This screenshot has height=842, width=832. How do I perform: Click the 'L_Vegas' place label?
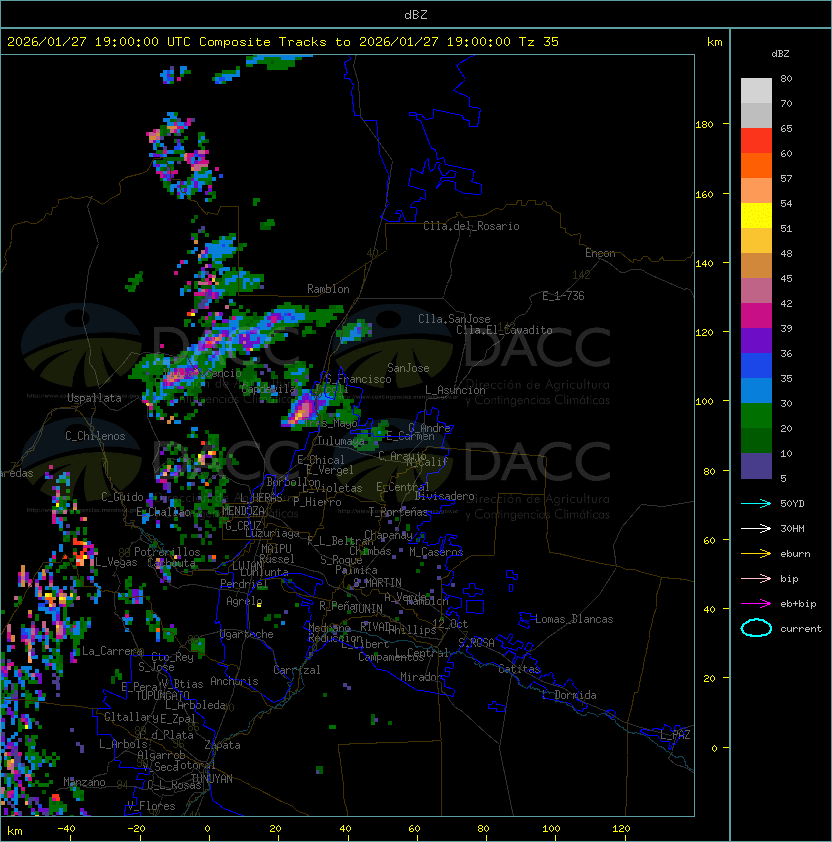[x=116, y=562]
